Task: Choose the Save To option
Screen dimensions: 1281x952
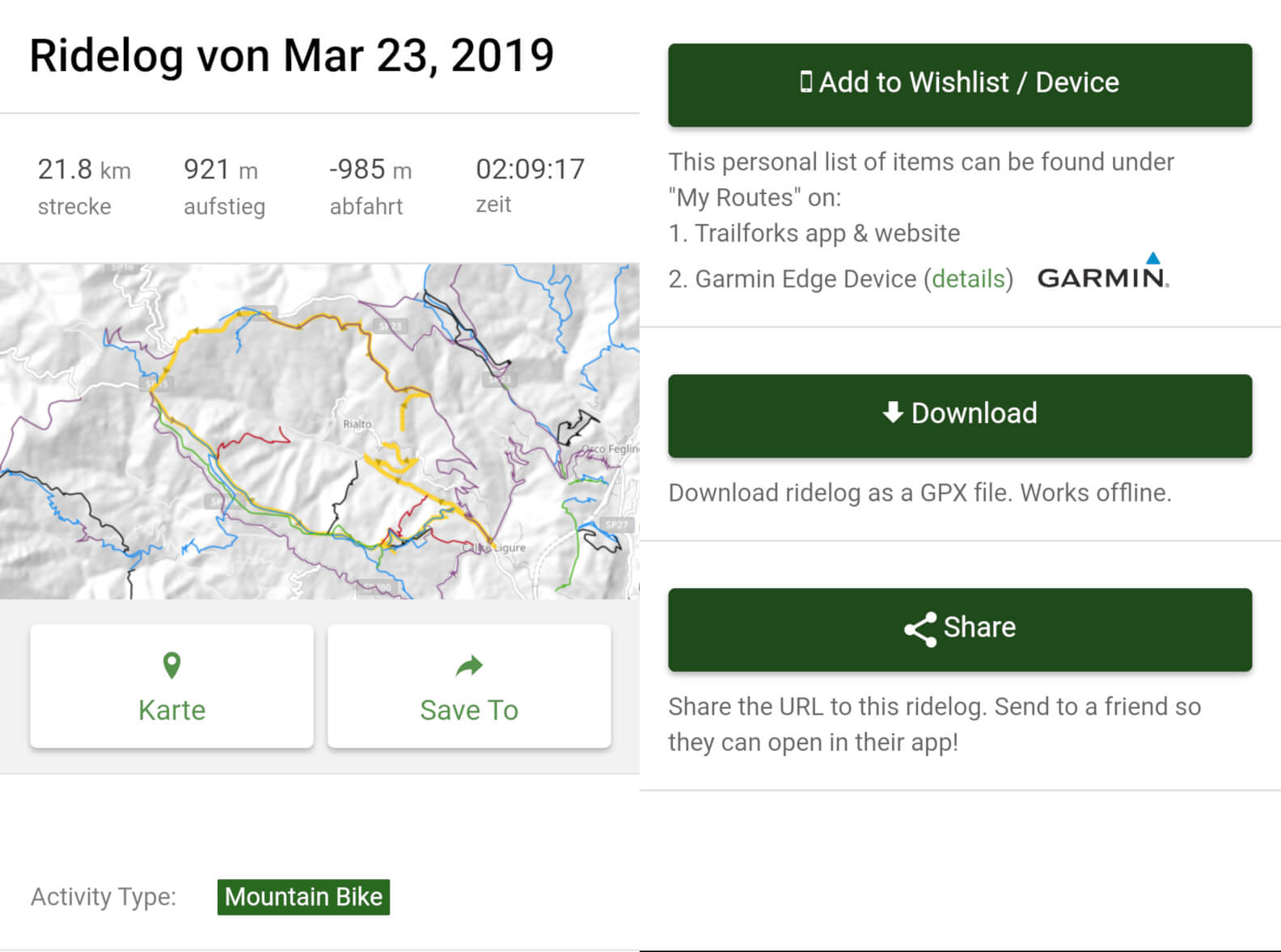Action: 469,687
